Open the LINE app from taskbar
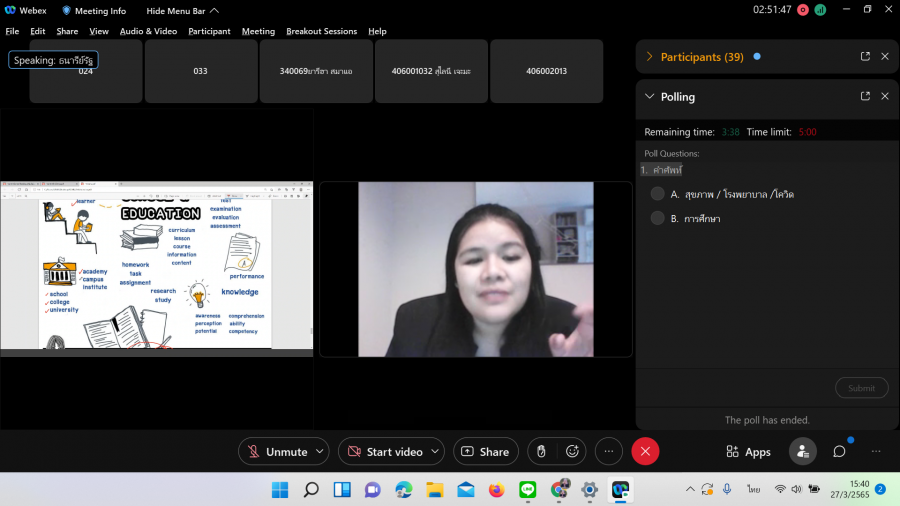The height and width of the screenshot is (506, 900). point(528,490)
